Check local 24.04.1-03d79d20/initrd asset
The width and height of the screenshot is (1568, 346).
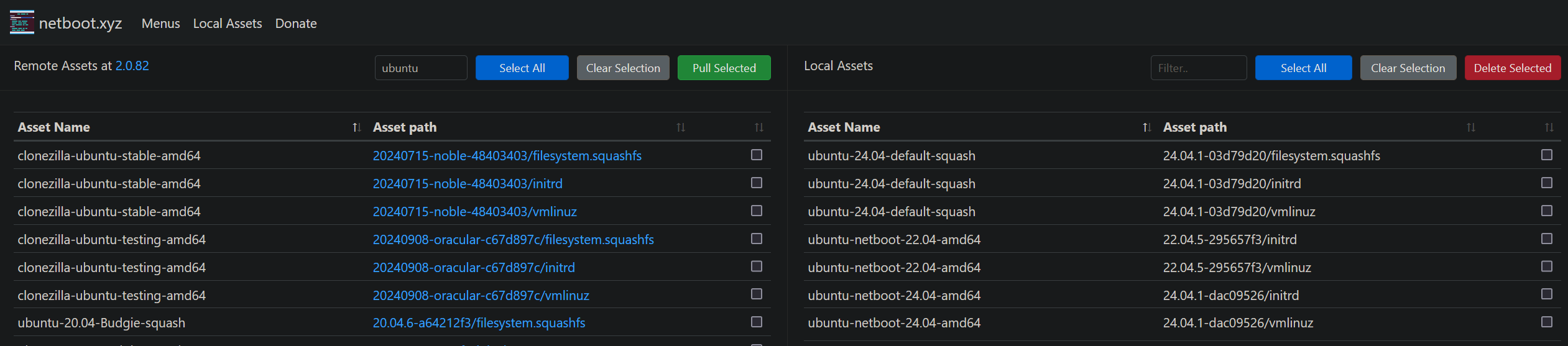pos(1547,183)
